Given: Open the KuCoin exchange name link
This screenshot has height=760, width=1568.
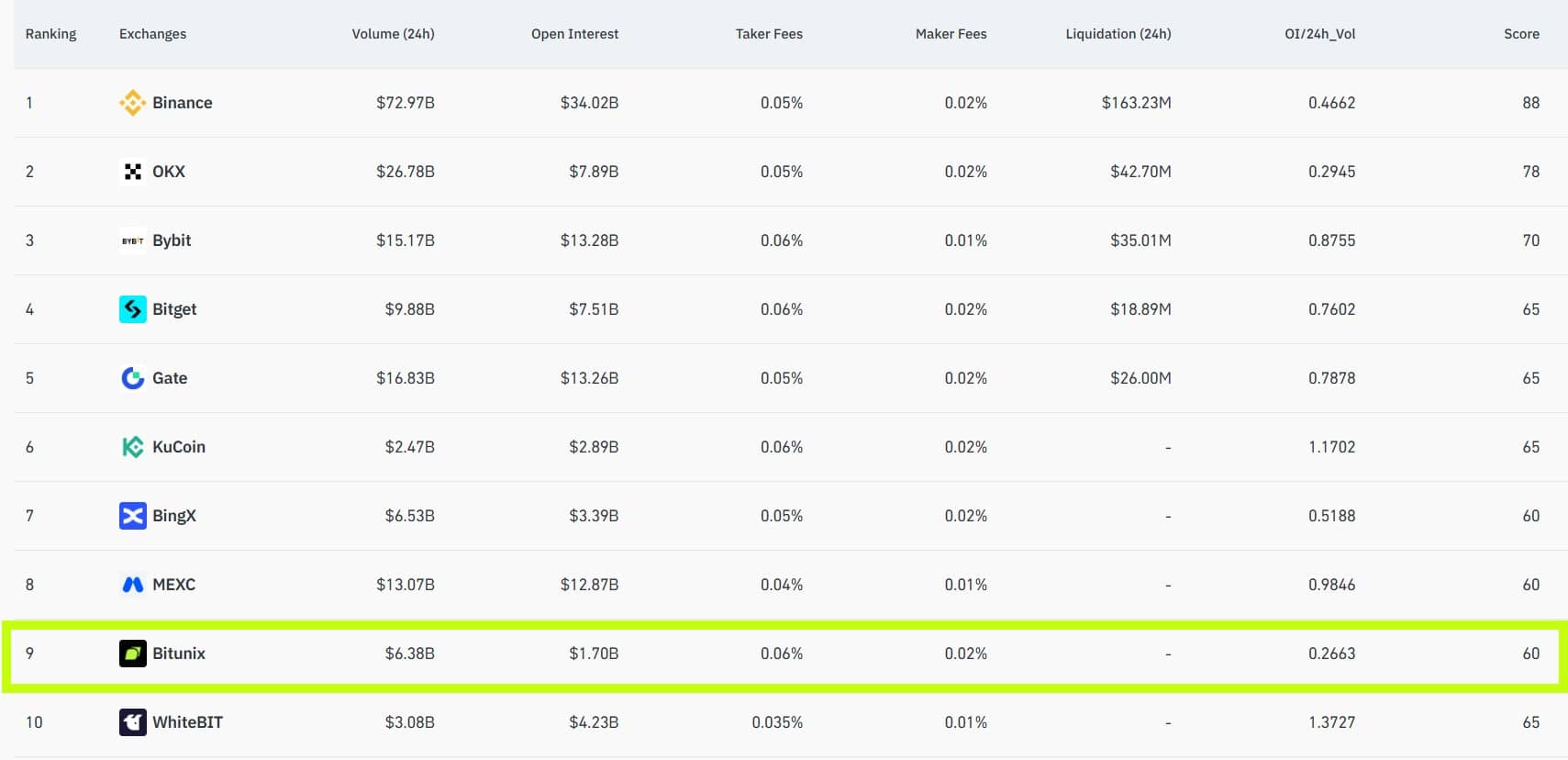Looking at the screenshot, I should [x=179, y=447].
